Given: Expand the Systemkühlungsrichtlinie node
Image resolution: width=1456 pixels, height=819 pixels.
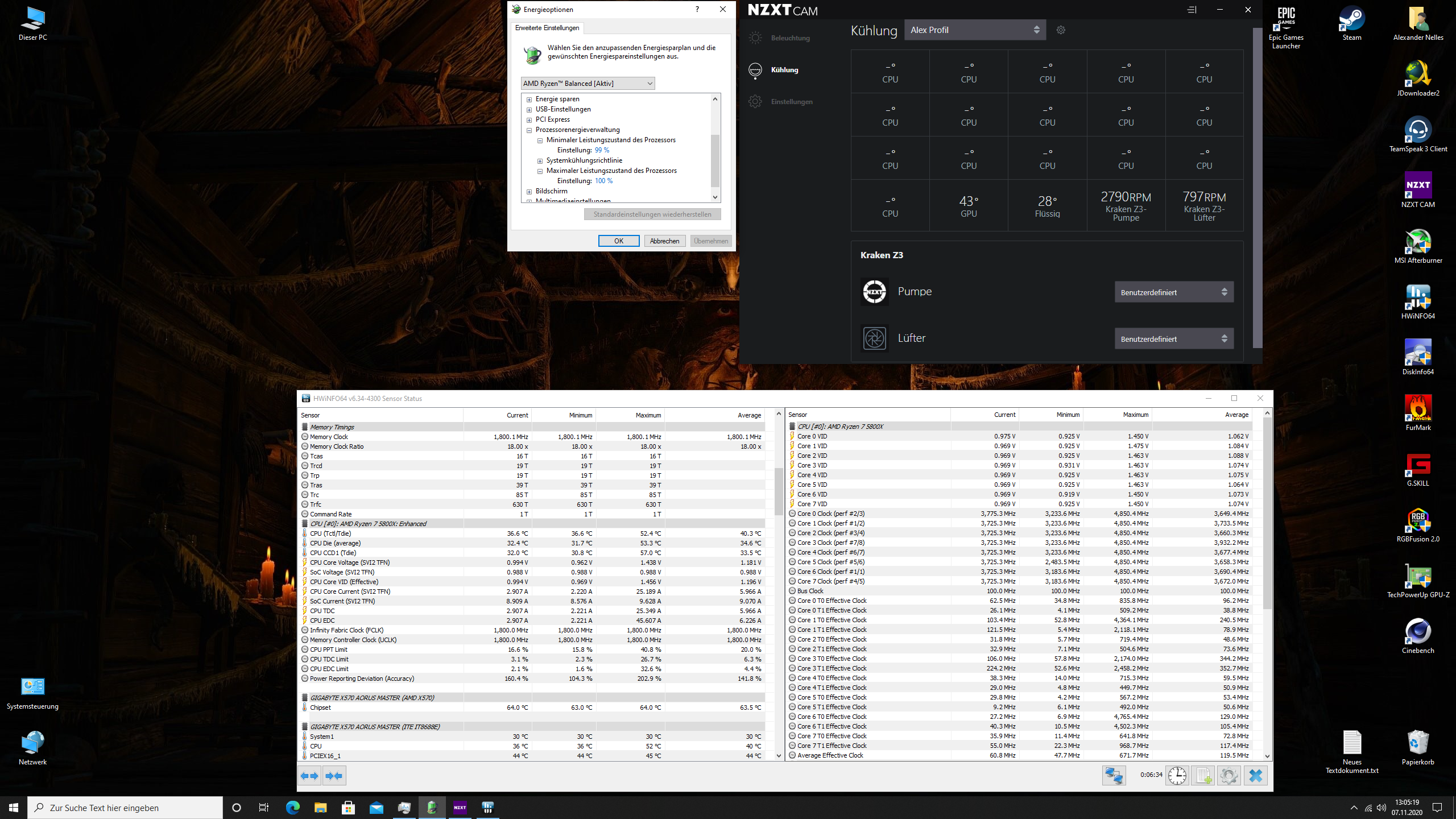Looking at the screenshot, I should 540,161.
